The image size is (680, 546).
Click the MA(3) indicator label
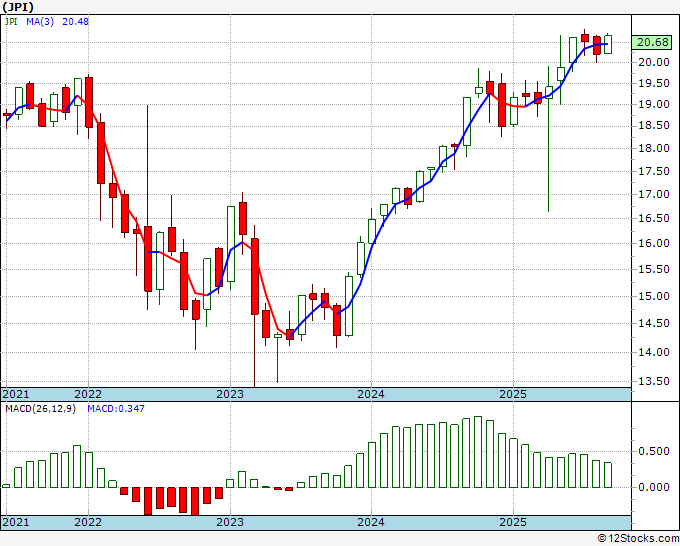pyautogui.click(x=40, y=21)
